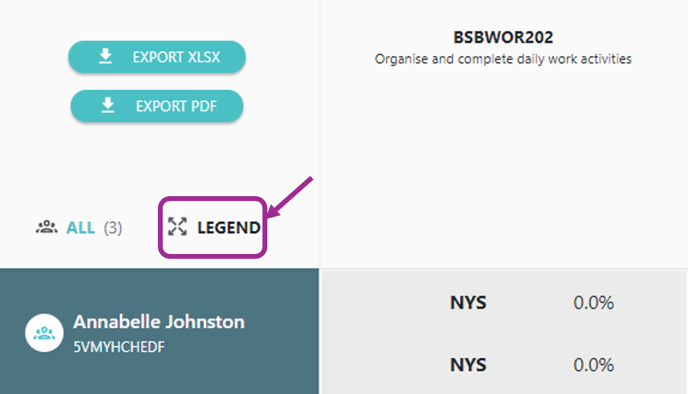The height and width of the screenshot is (394, 688).
Task: Click the group people icon beside ALL
Action: coord(47,227)
